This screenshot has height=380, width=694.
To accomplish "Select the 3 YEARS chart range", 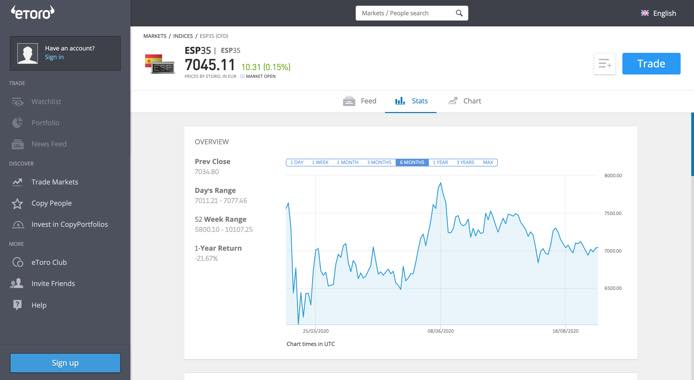I will click(465, 162).
